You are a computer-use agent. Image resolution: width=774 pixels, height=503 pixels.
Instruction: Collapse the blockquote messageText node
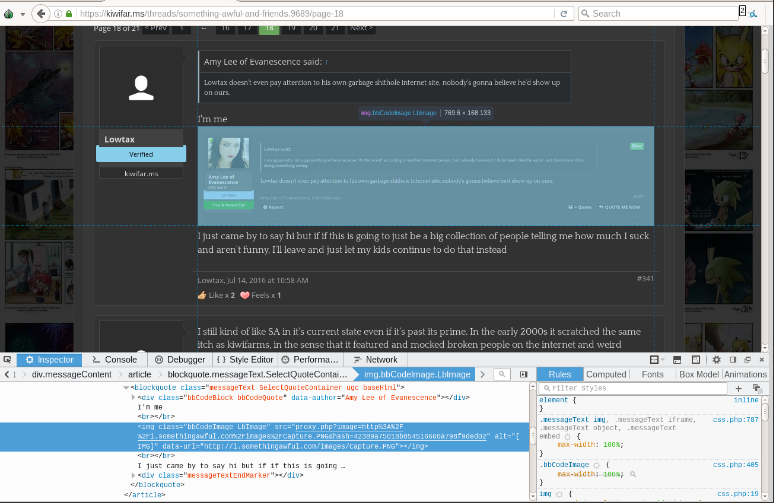126,387
